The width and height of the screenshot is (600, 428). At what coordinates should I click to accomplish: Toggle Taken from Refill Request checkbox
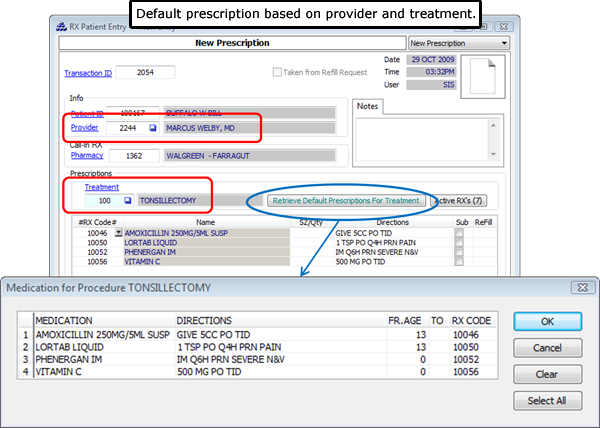279,73
